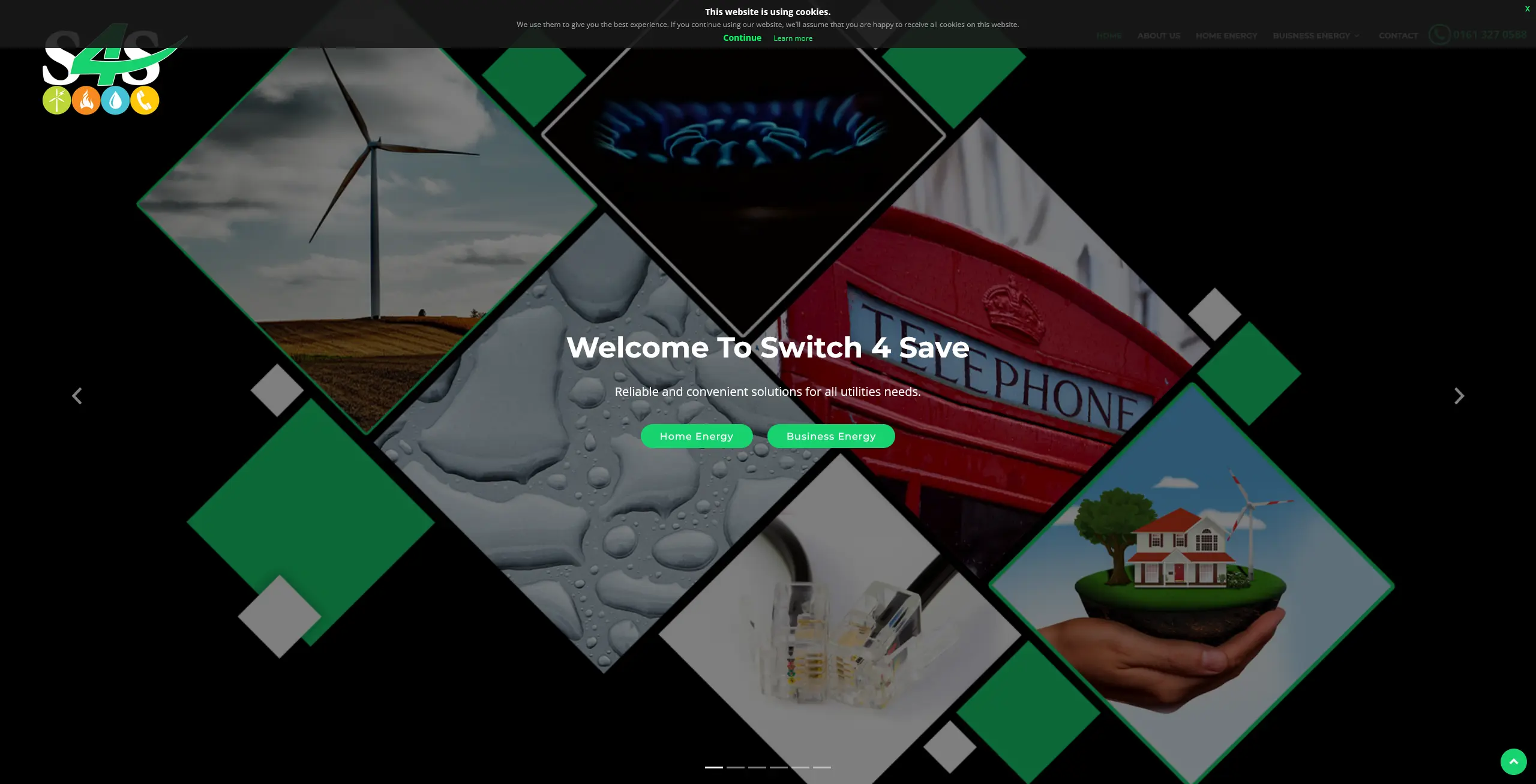Open the Contact menu item

(x=1398, y=36)
